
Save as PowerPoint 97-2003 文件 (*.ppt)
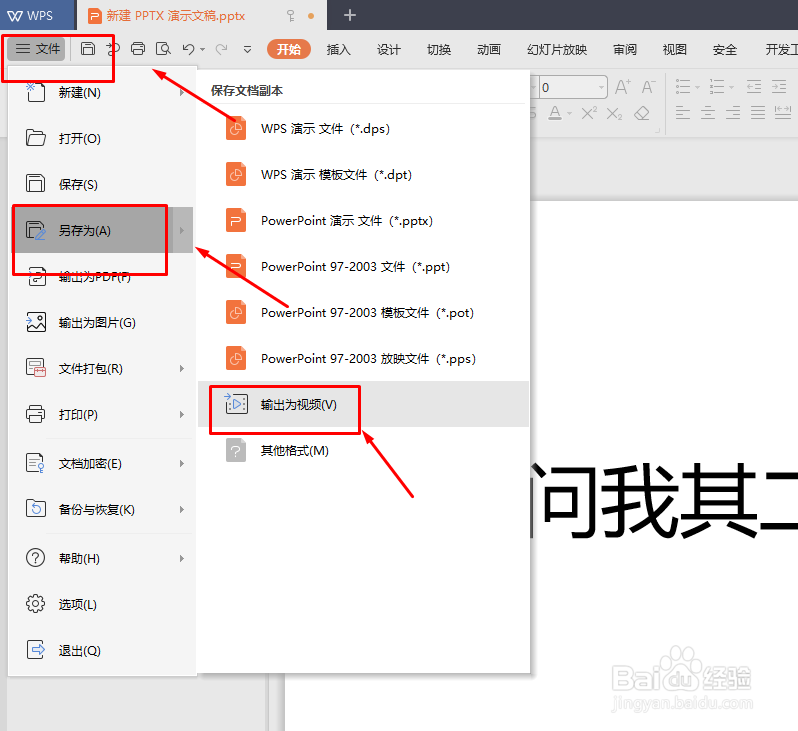point(363,266)
